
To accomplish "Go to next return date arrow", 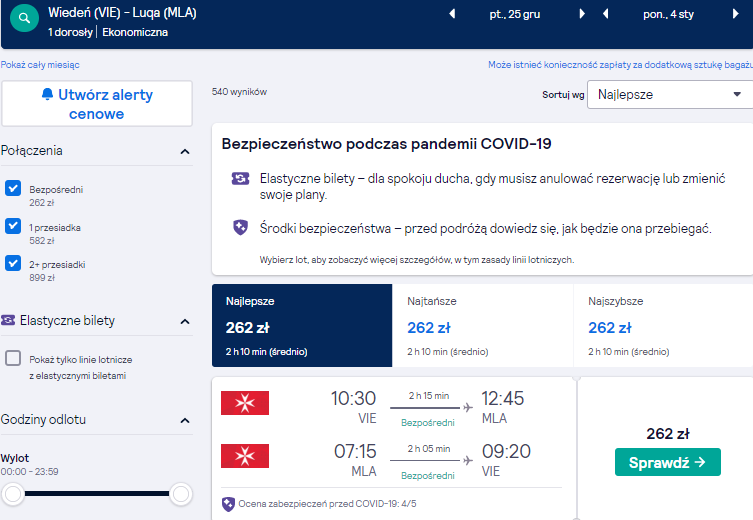I will [735, 14].
